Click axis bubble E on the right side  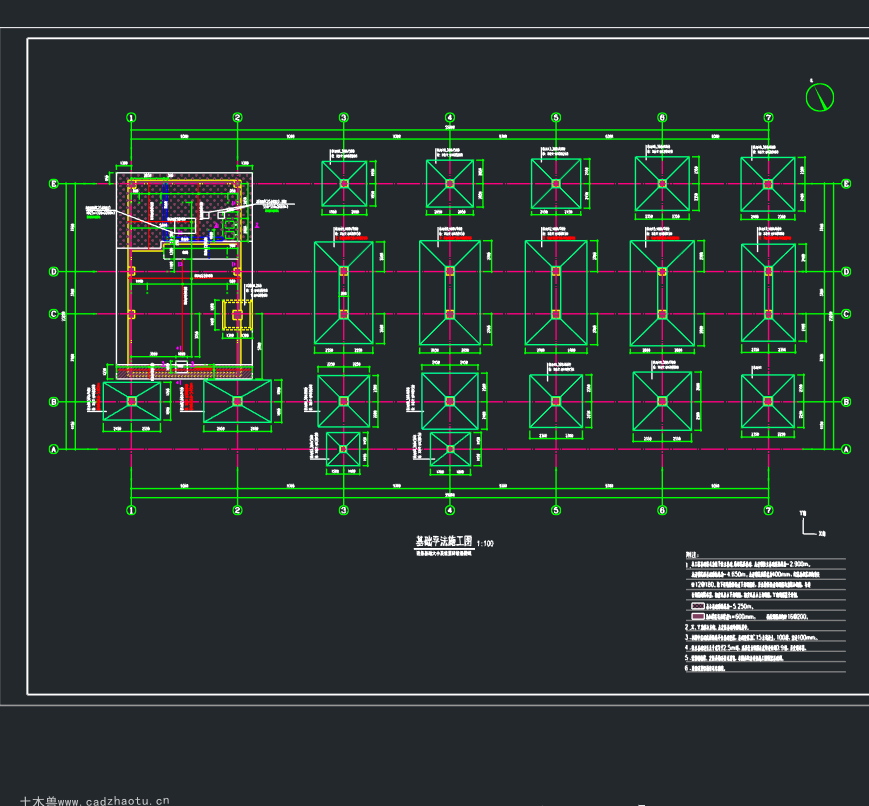[x=846, y=183]
